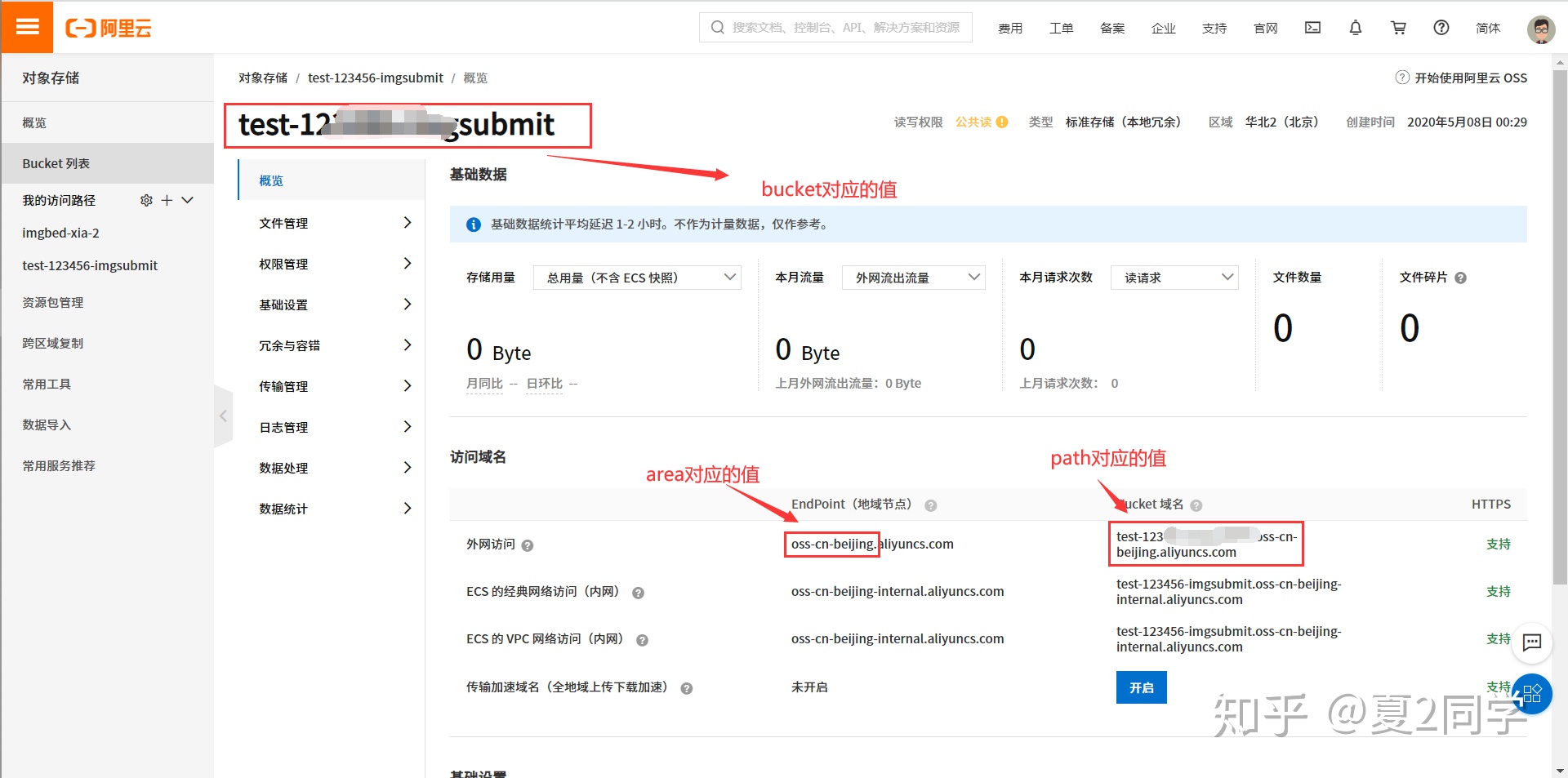Click the plus icon beside 我的访问路径
The height and width of the screenshot is (778, 1568).
pyautogui.click(x=167, y=200)
